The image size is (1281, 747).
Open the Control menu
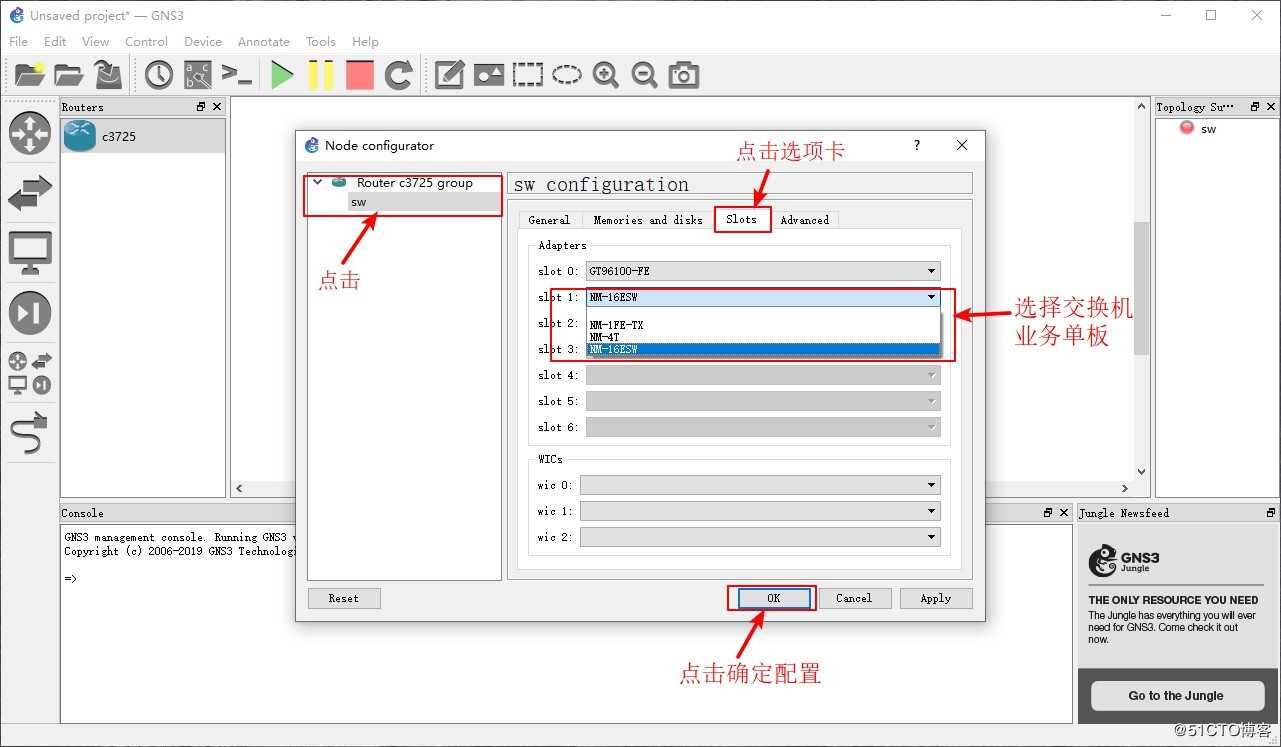tap(146, 41)
